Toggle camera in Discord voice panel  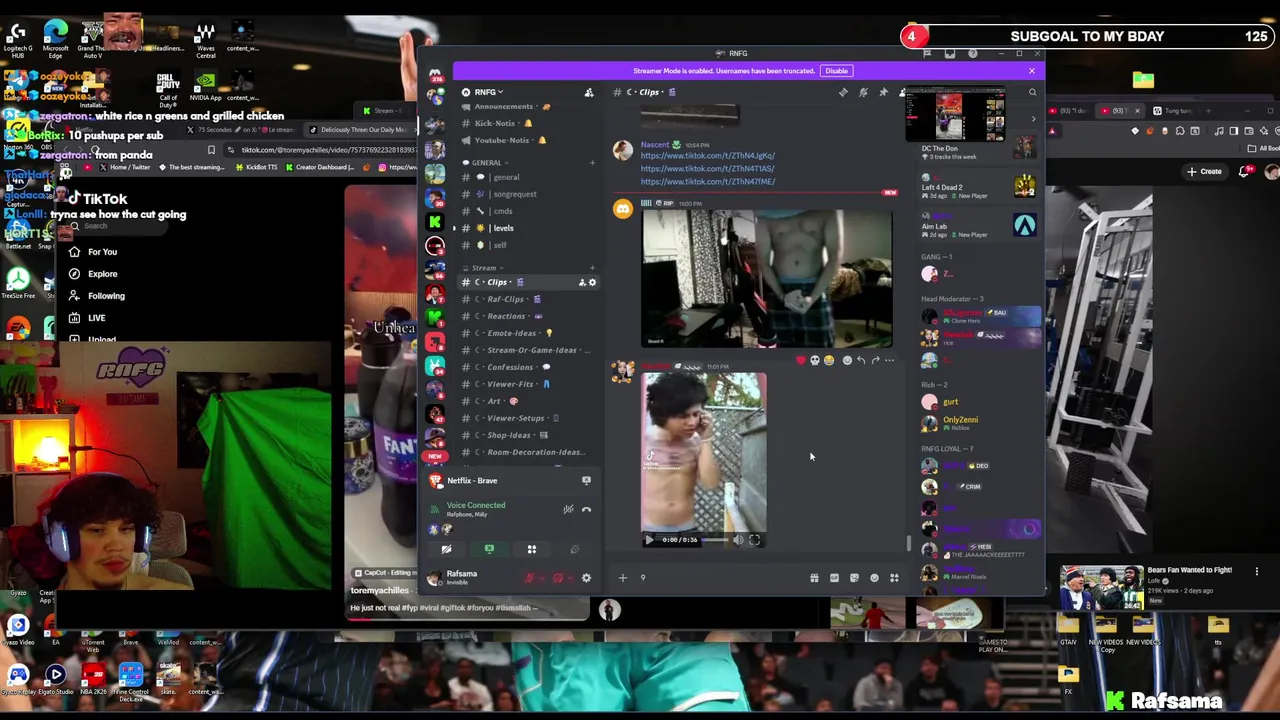coord(446,549)
